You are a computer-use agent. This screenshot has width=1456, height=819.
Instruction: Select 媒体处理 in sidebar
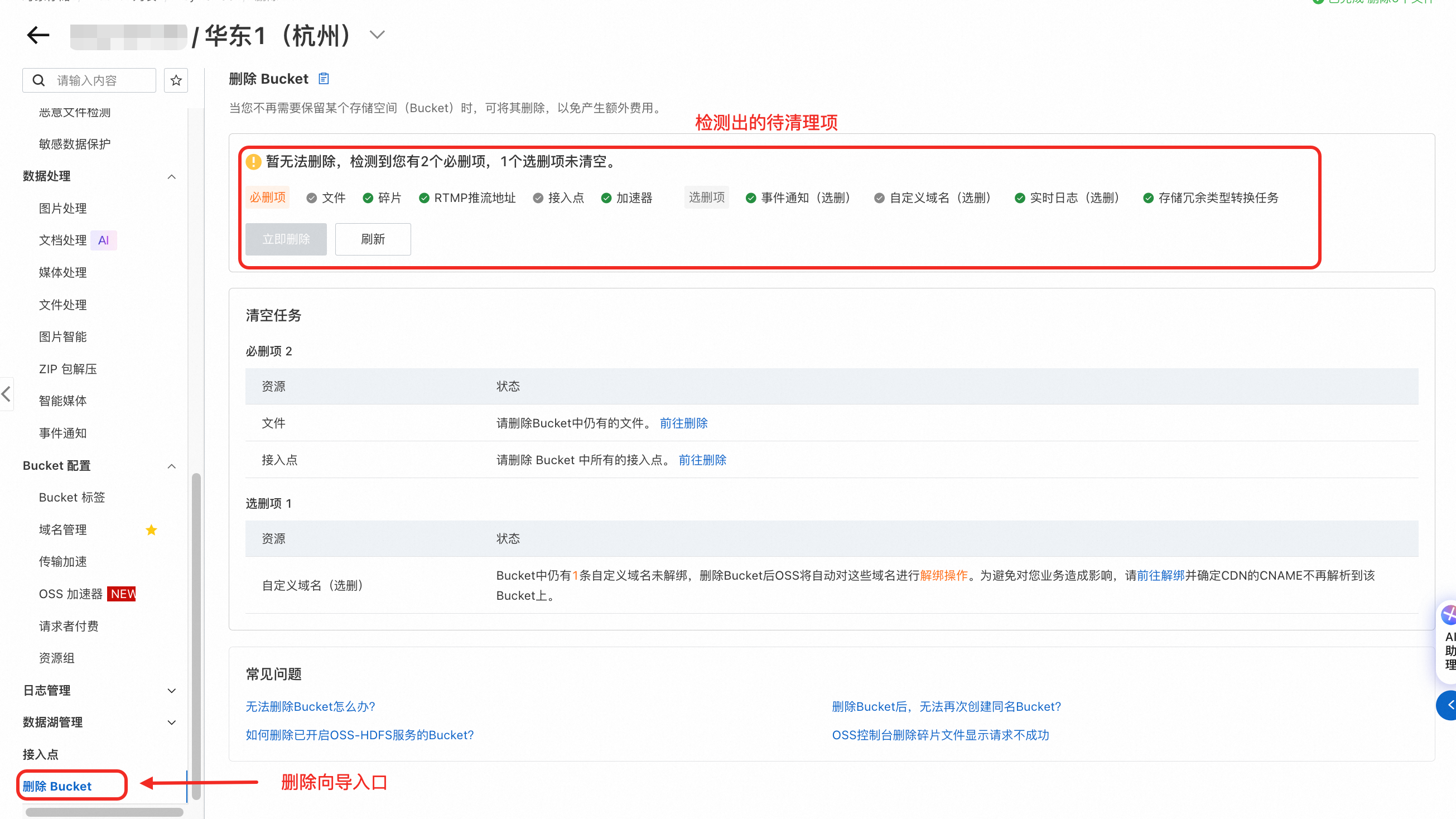[x=62, y=272]
